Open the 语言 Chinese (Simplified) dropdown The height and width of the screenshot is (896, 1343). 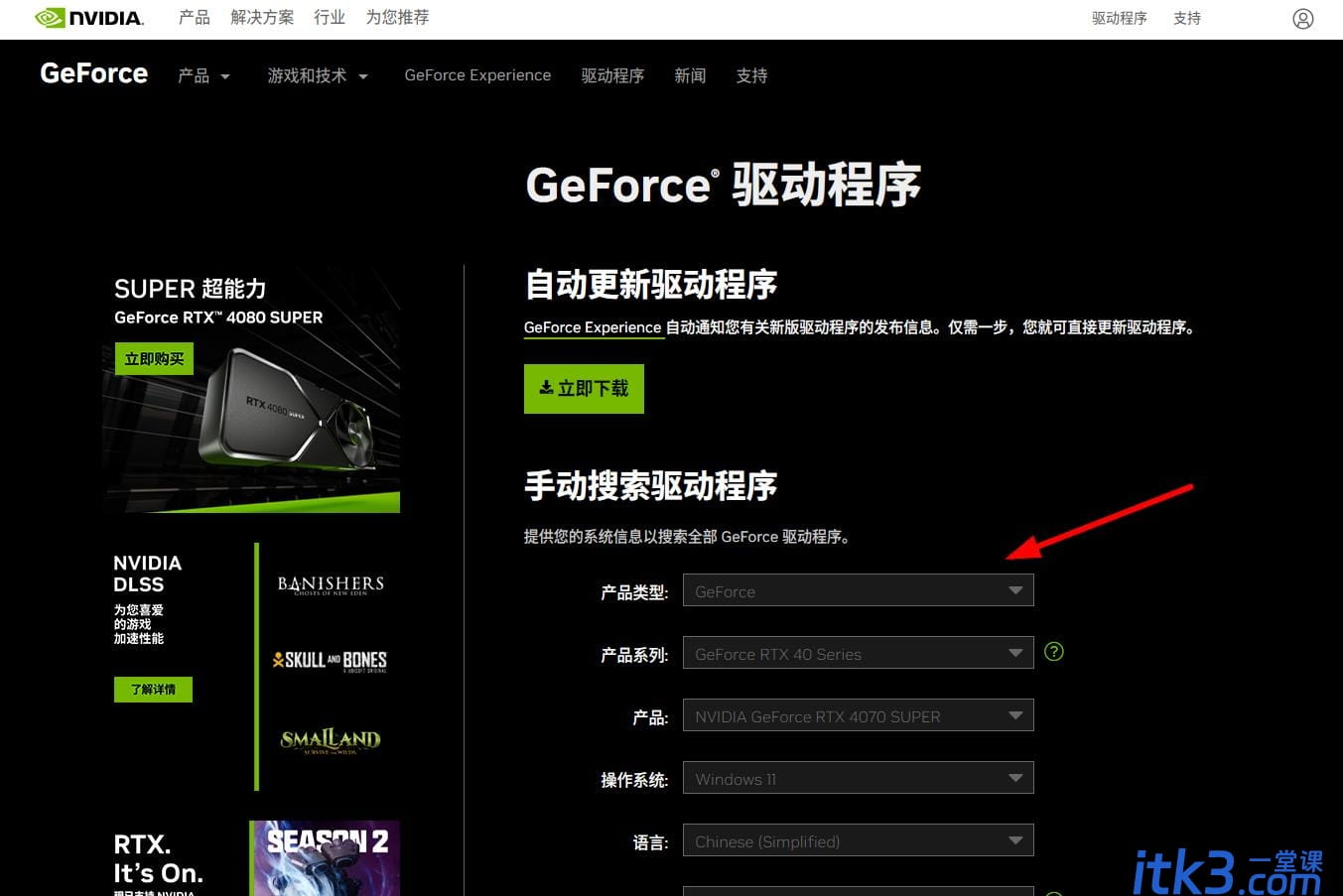[859, 840]
